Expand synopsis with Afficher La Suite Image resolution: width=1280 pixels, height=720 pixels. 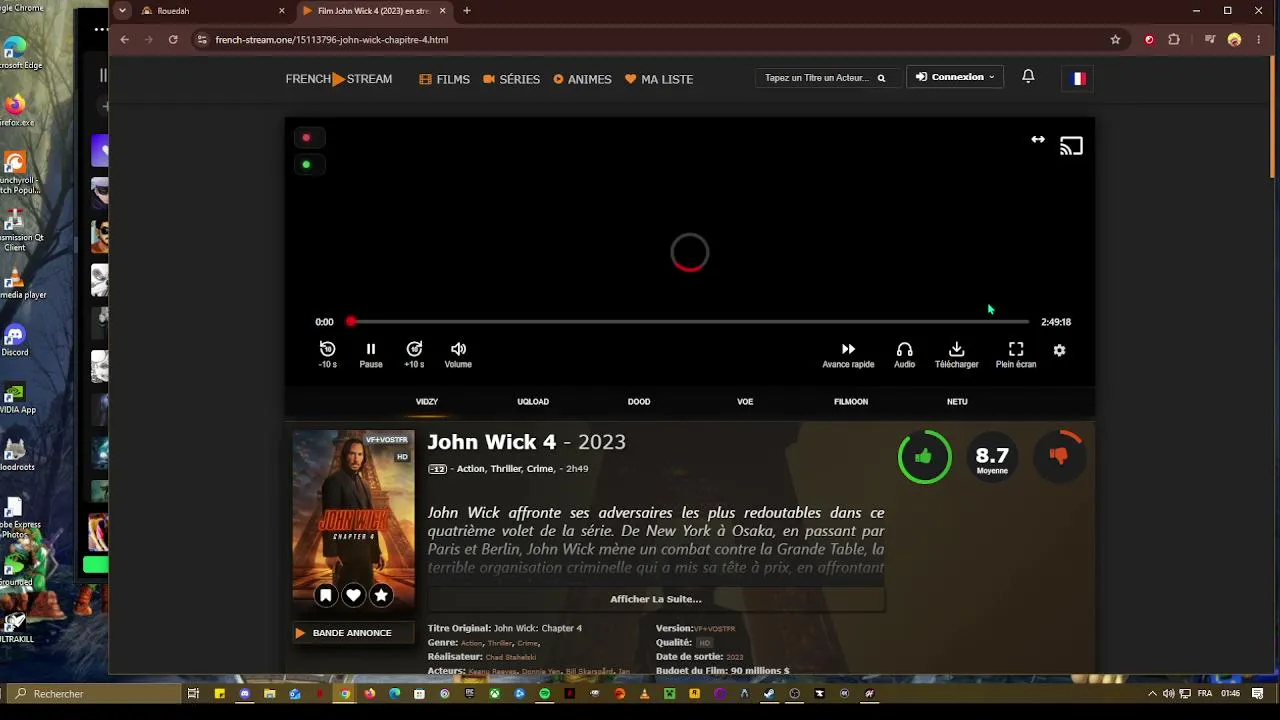656,599
